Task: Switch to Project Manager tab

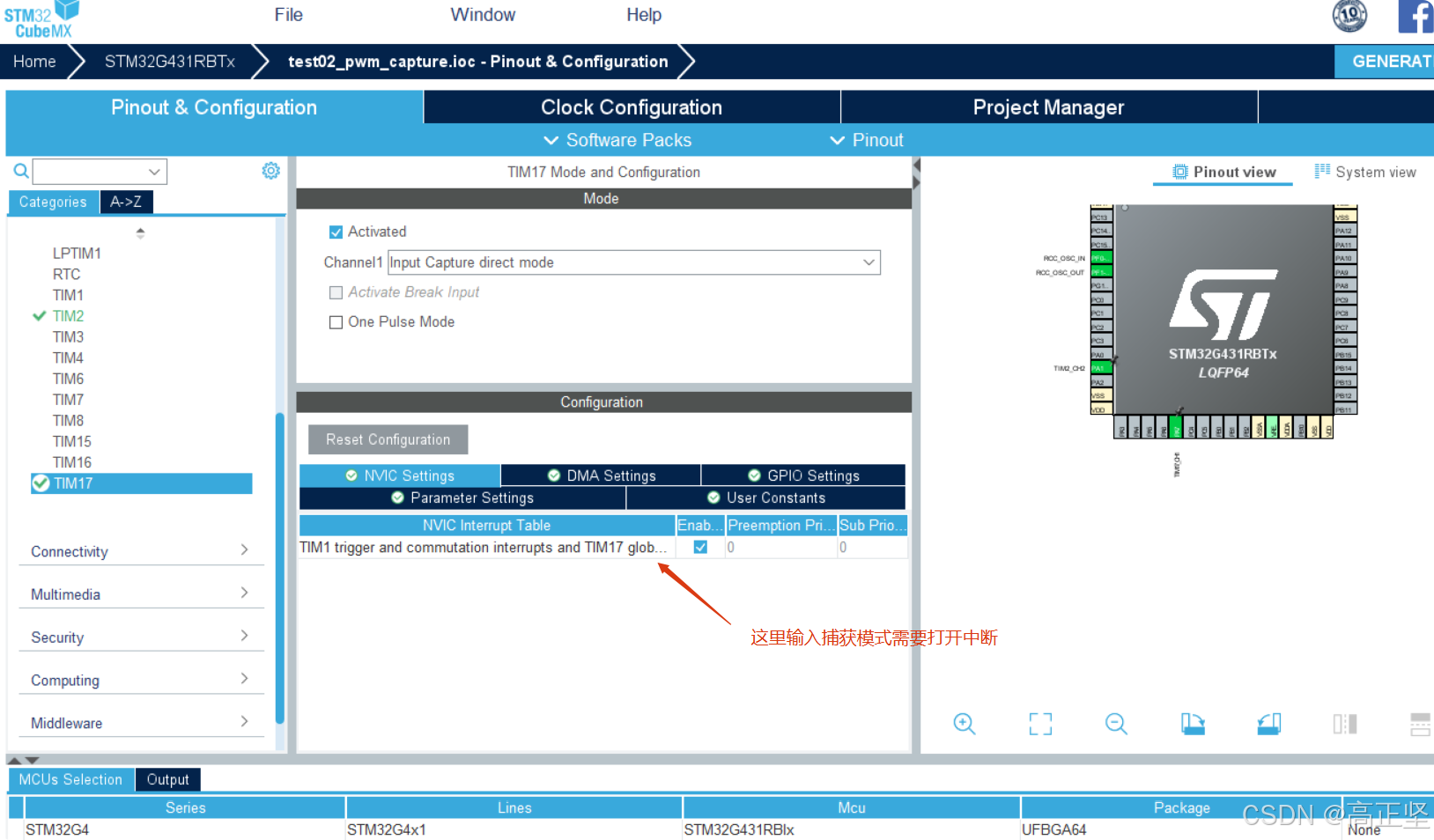Action: [x=1048, y=107]
